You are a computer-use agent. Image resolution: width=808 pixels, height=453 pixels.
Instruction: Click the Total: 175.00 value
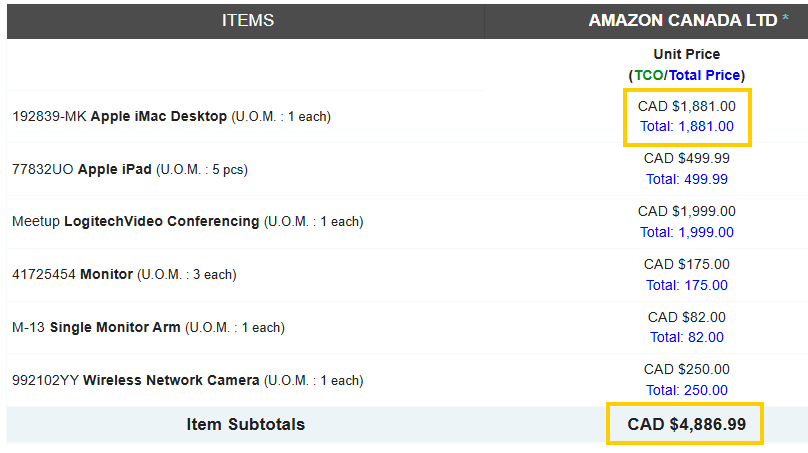686,285
